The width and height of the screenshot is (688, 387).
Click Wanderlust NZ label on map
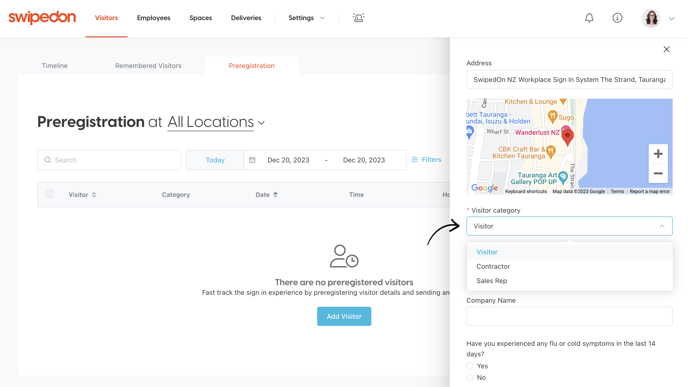[x=537, y=132]
